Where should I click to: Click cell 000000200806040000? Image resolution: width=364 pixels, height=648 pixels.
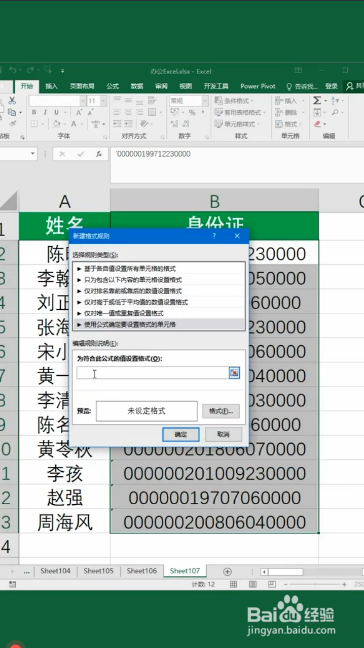pyautogui.click(x=214, y=522)
